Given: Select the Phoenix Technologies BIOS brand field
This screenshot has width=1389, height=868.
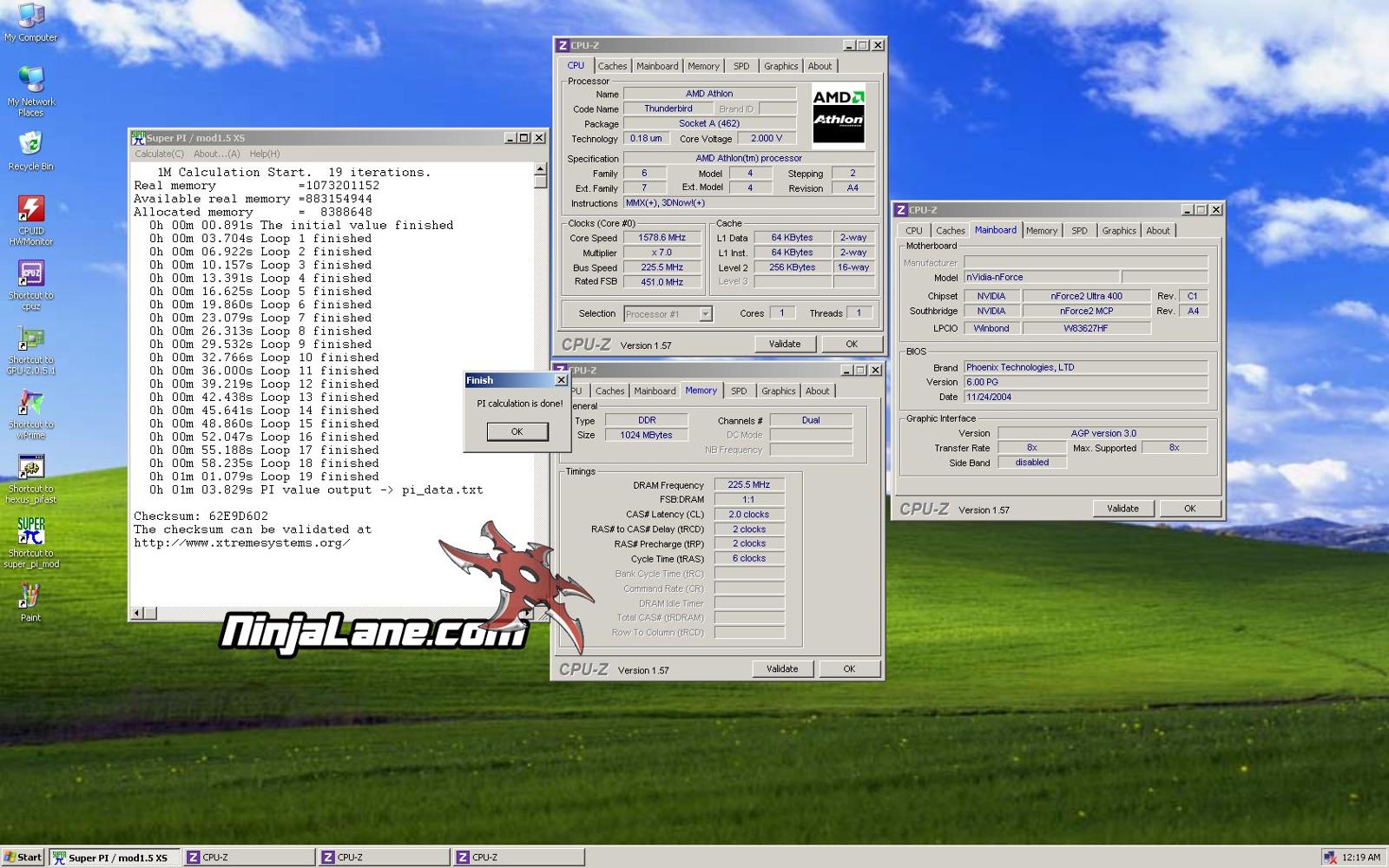Looking at the screenshot, I should click(1086, 367).
